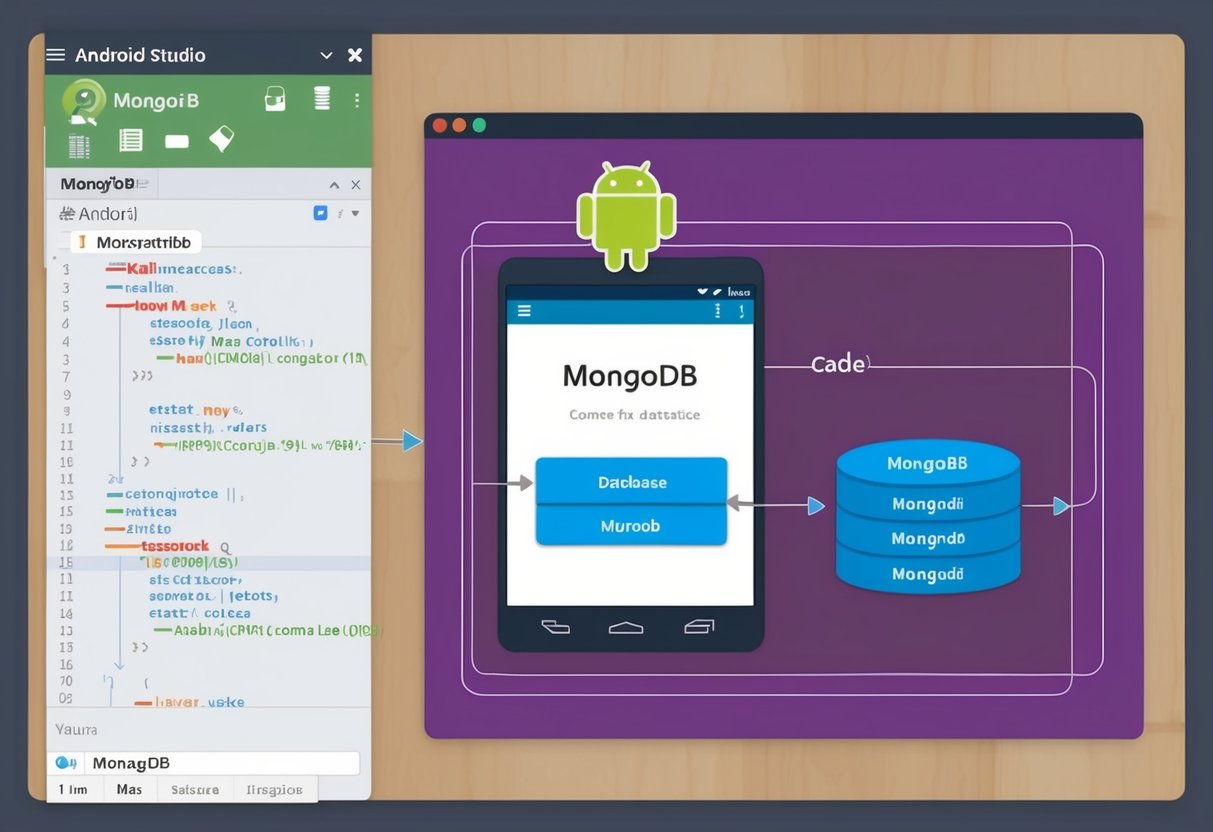Select the bottom 'Mongodd' layer of the cylinder
The image size is (1213, 832).
pos(928,575)
